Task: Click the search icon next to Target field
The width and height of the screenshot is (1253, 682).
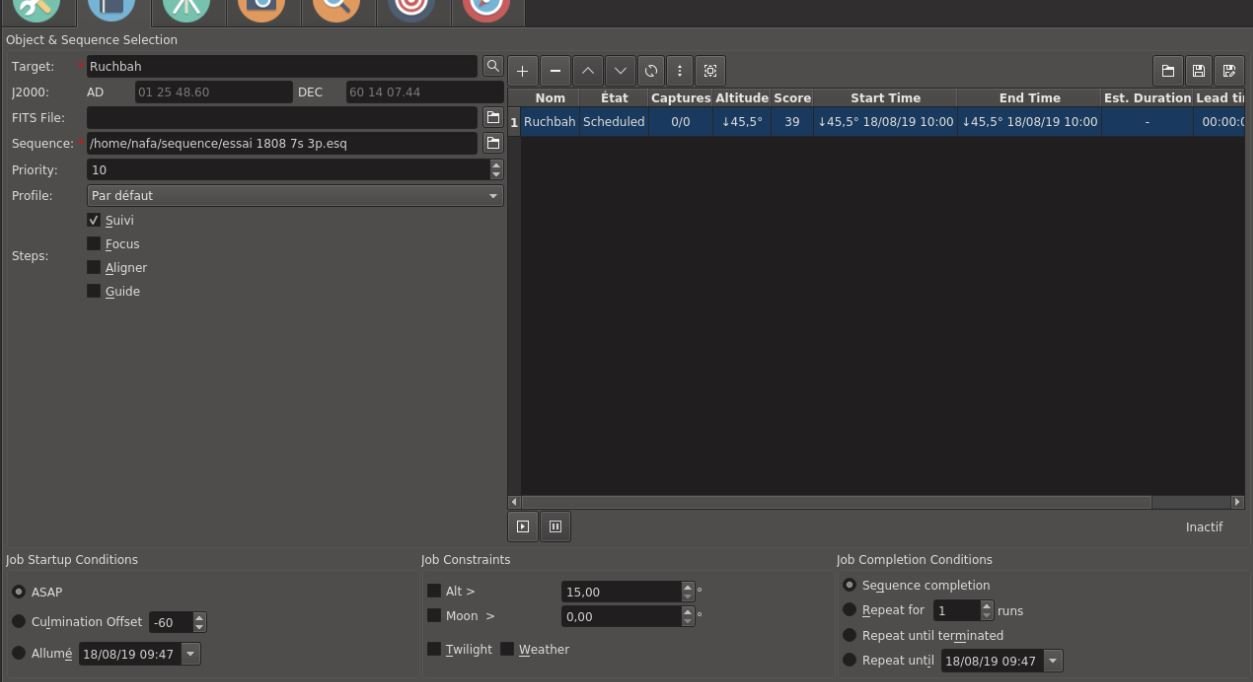Action: [492, 66]
